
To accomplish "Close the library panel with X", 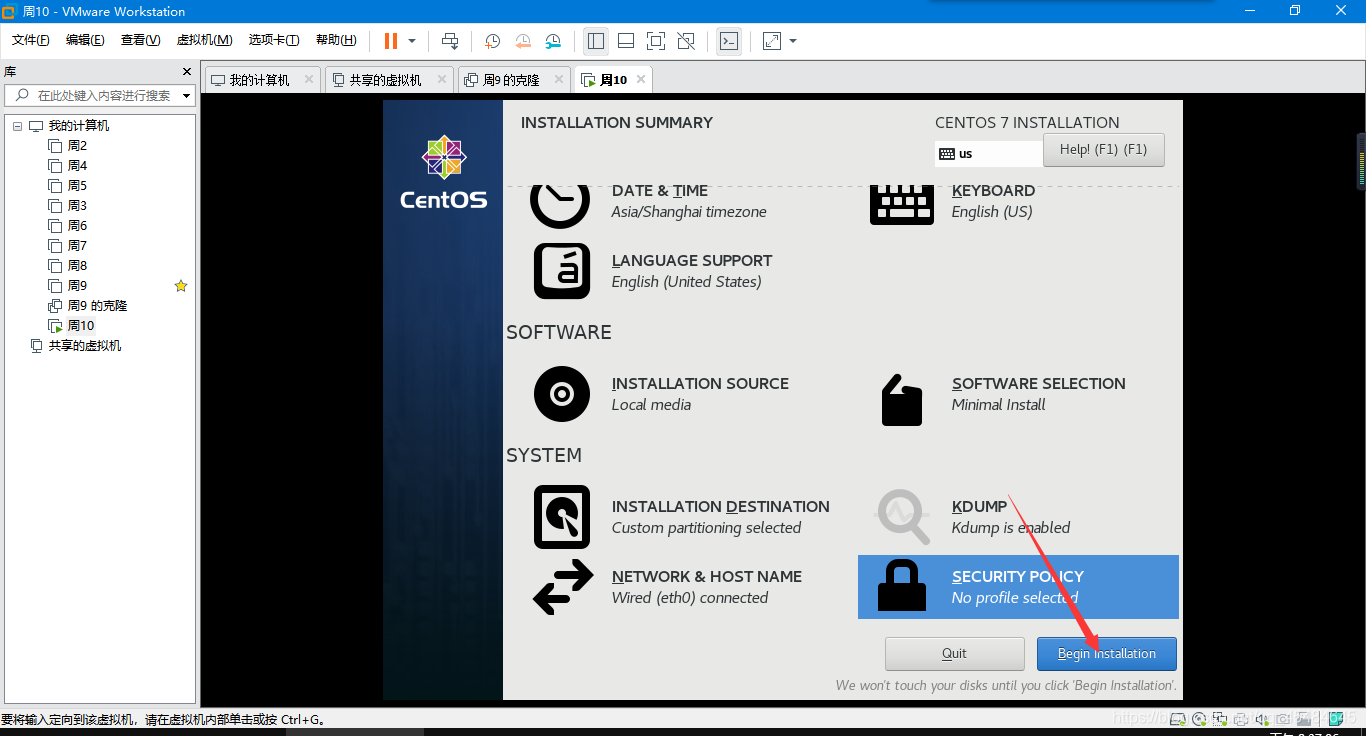I will [186, 72].
